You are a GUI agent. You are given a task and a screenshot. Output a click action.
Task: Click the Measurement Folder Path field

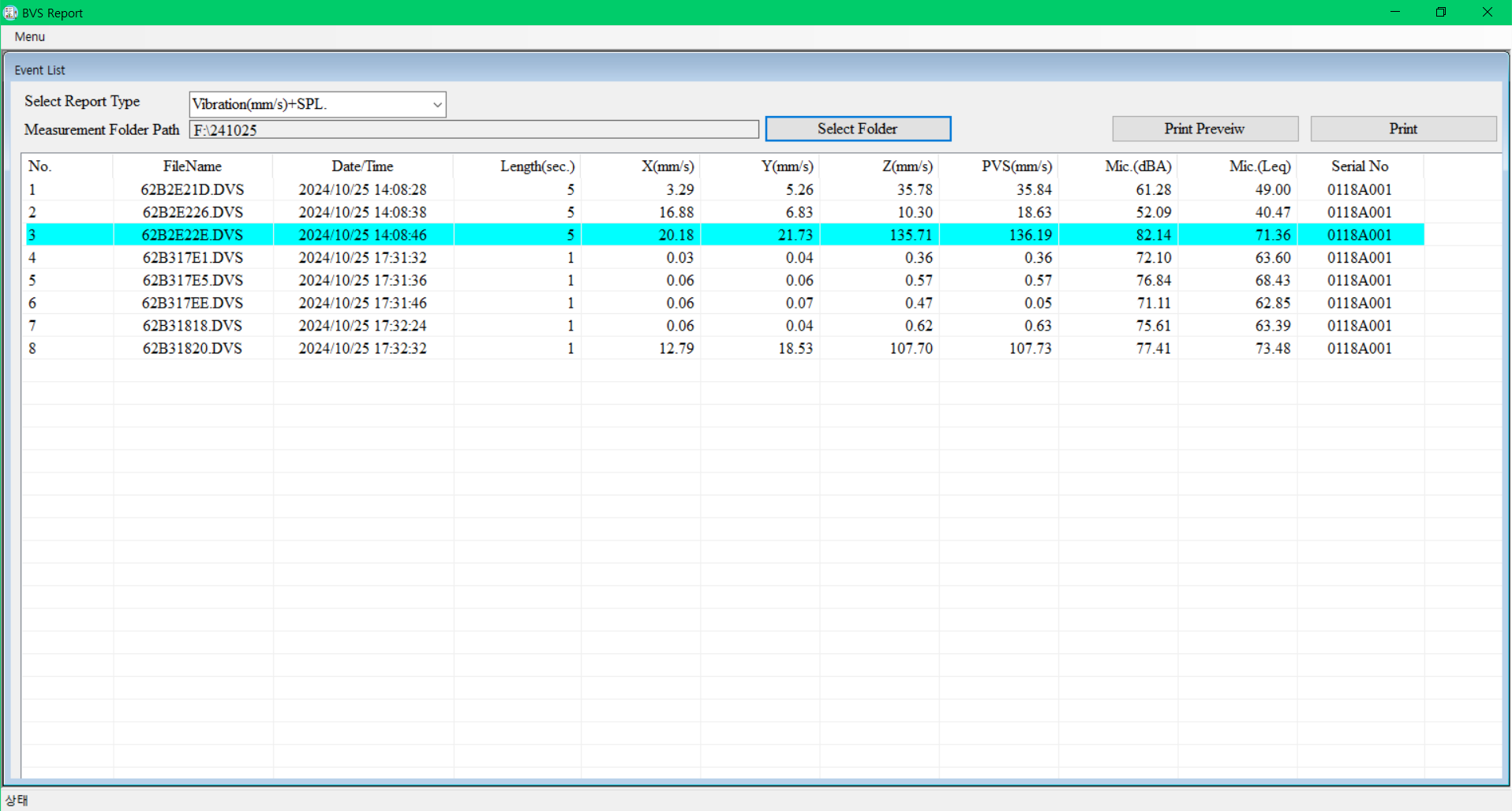[473, 130]
